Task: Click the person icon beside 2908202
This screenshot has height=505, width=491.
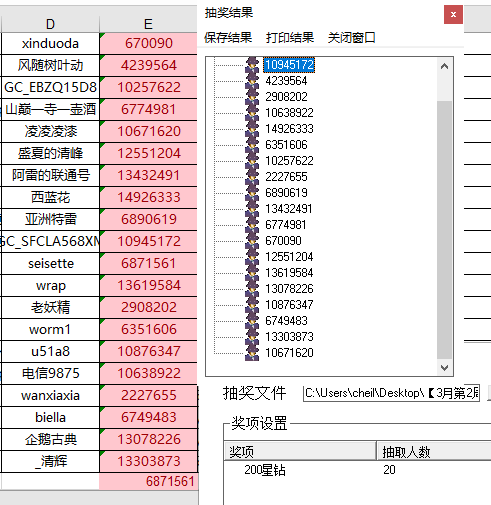Action: [252, 97]
